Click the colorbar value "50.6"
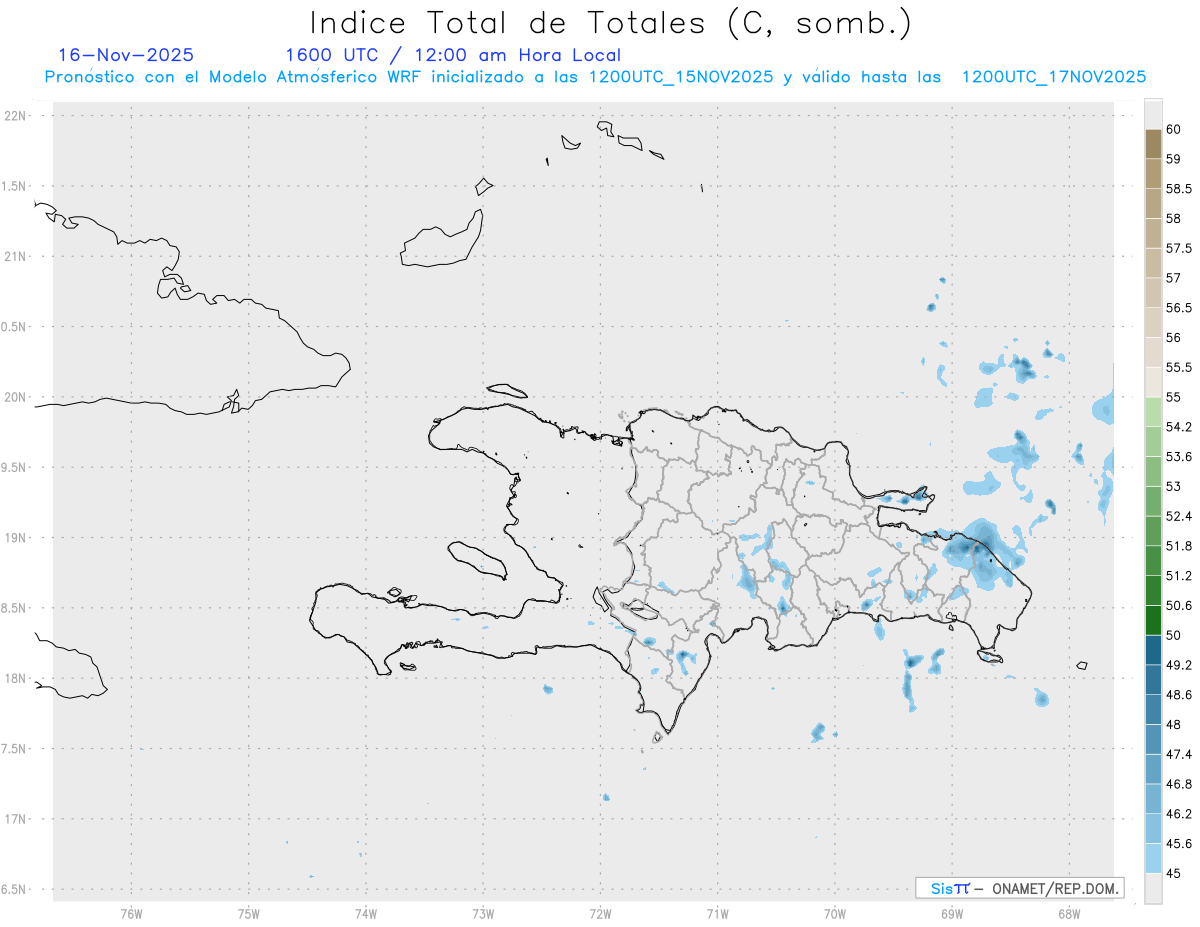The image size is (1200, 927). point(1179,606)
